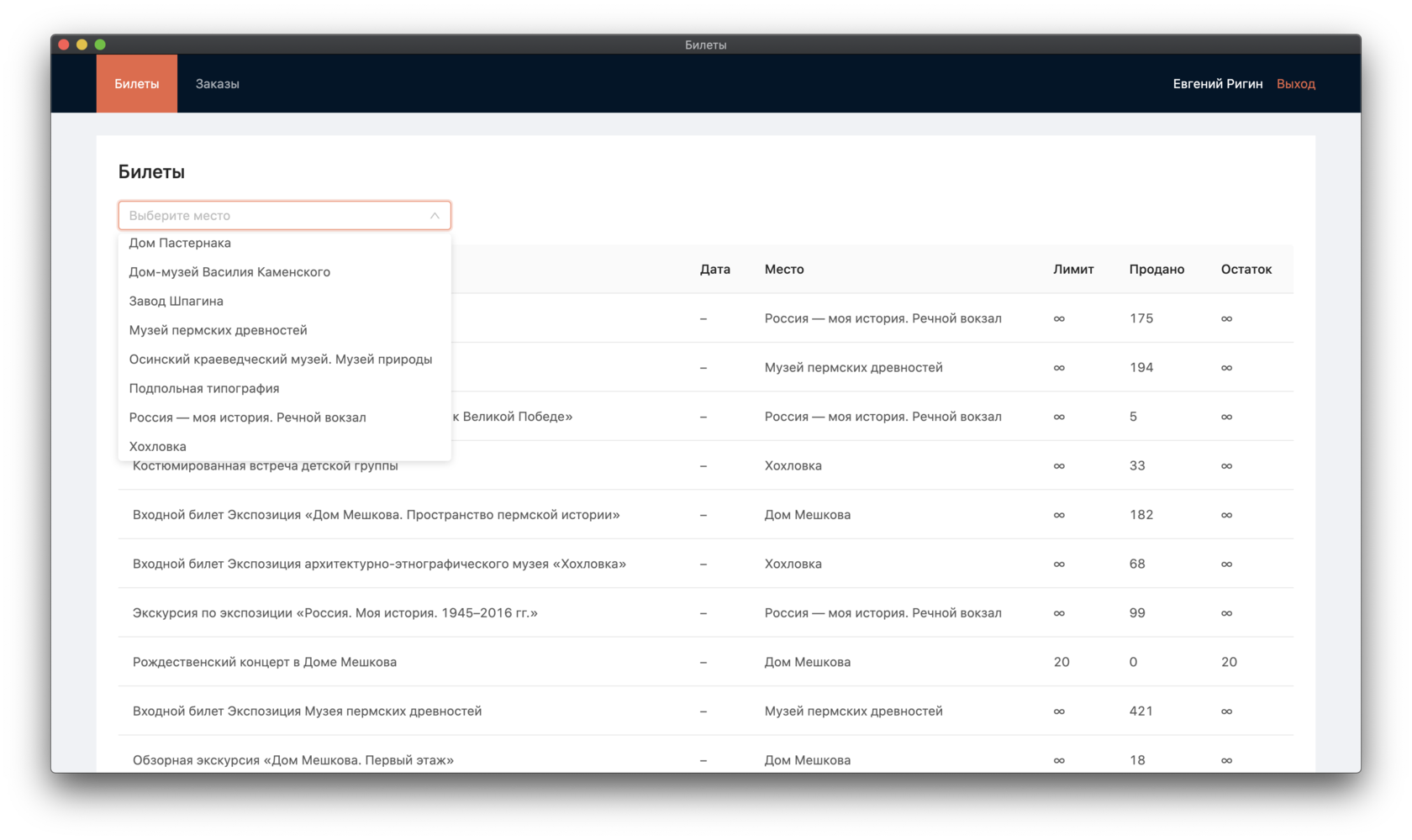Click the limit value 20 for Рождественский концерт
Viewport: 1412px width, 840px height.
1062,663
